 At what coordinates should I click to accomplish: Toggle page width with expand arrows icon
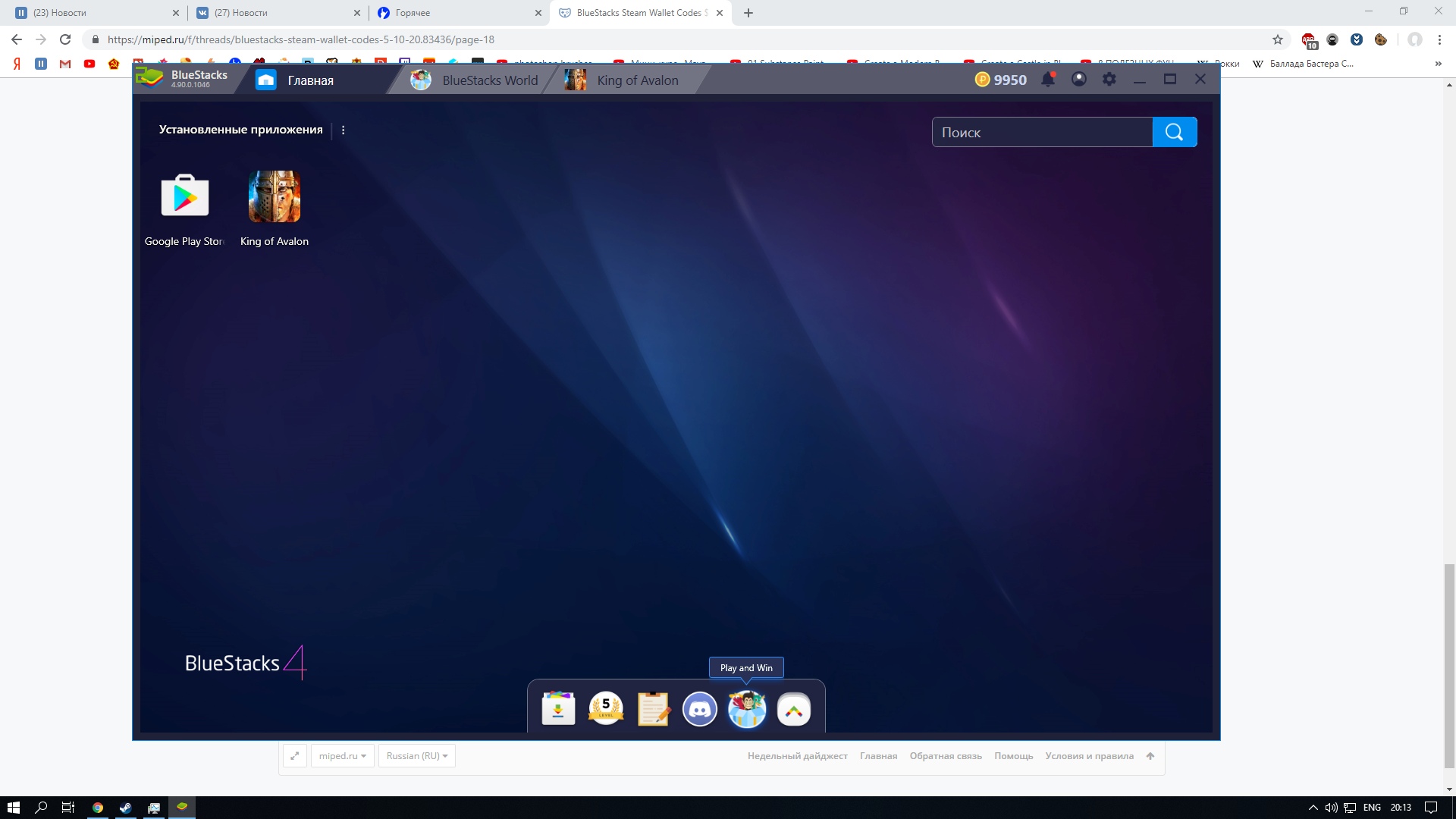(x=295, y=756)
